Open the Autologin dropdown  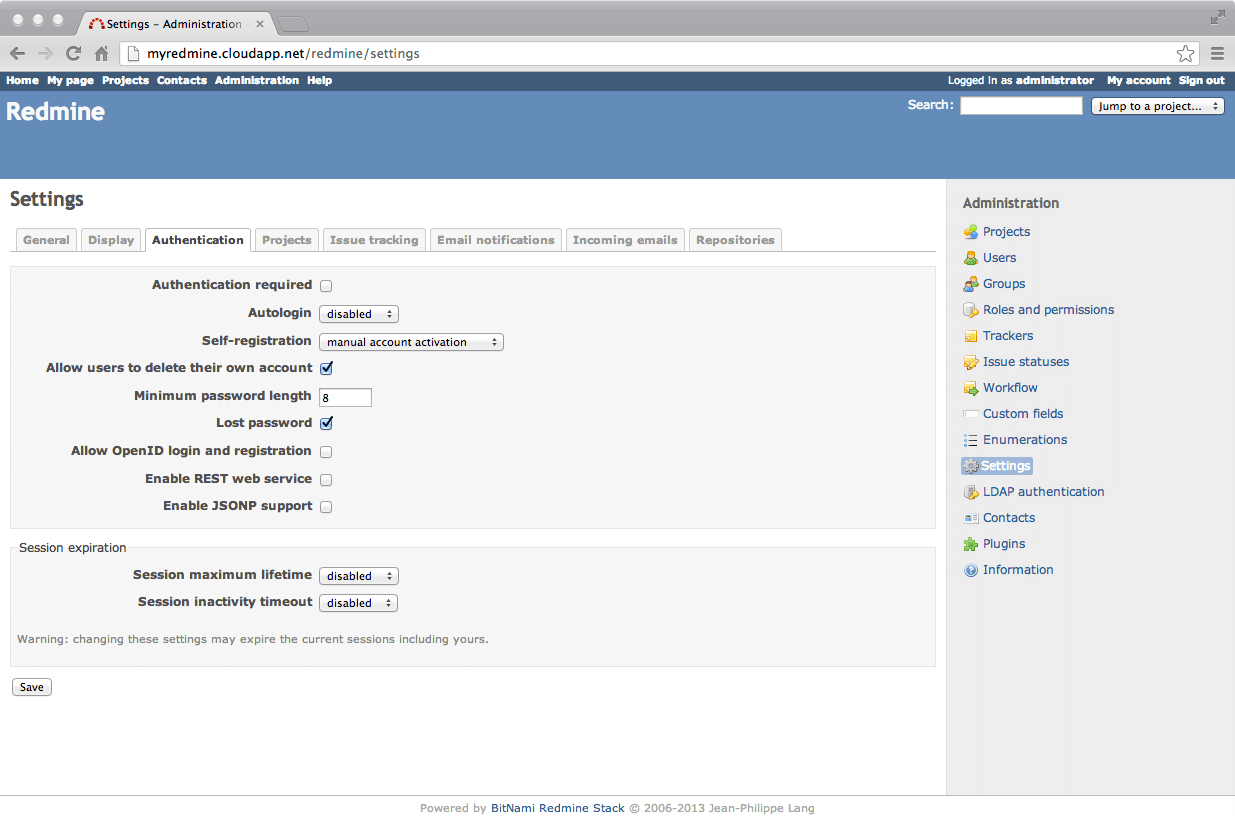(358, 313)
